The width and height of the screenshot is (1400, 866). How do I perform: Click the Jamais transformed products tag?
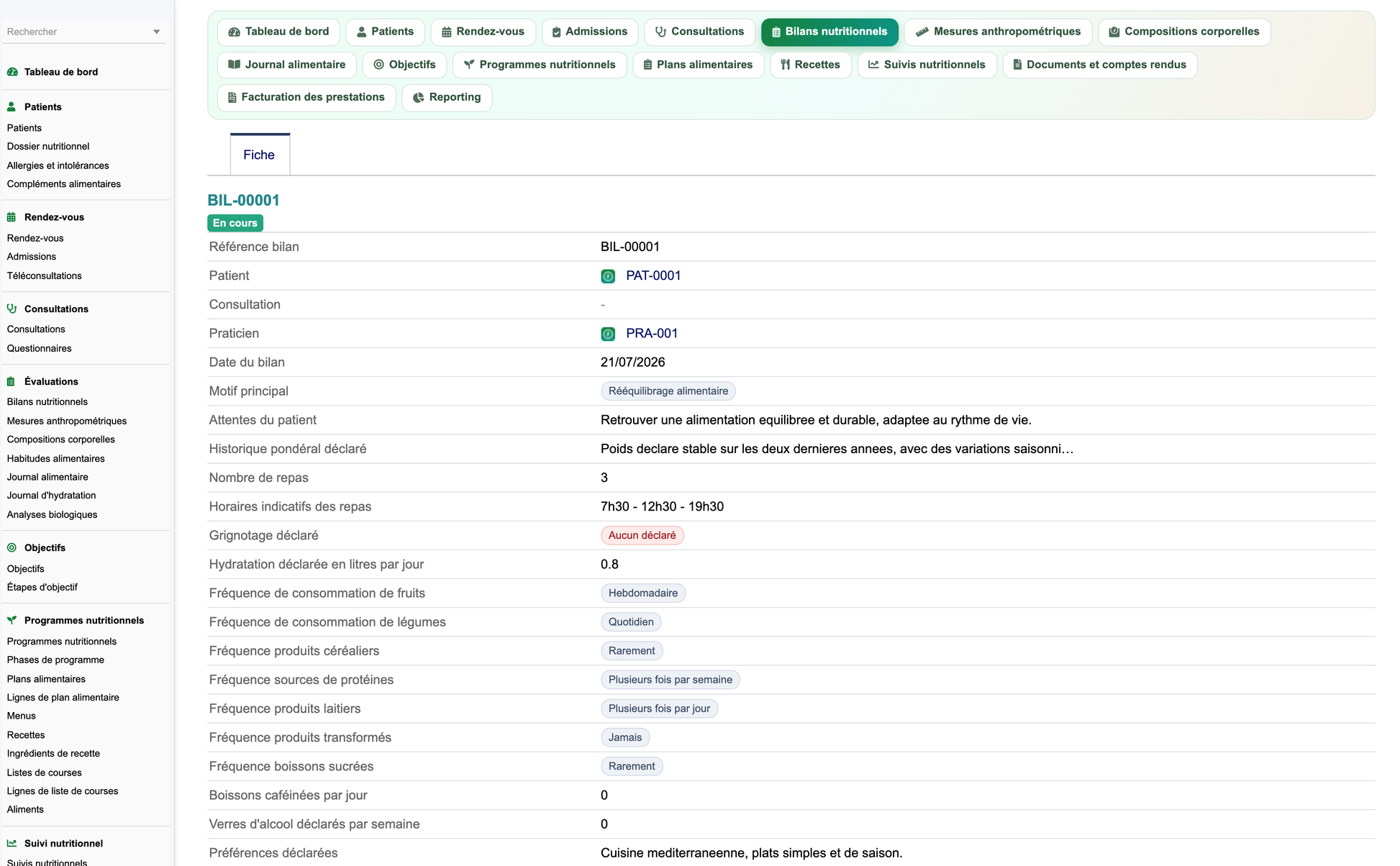625,737
